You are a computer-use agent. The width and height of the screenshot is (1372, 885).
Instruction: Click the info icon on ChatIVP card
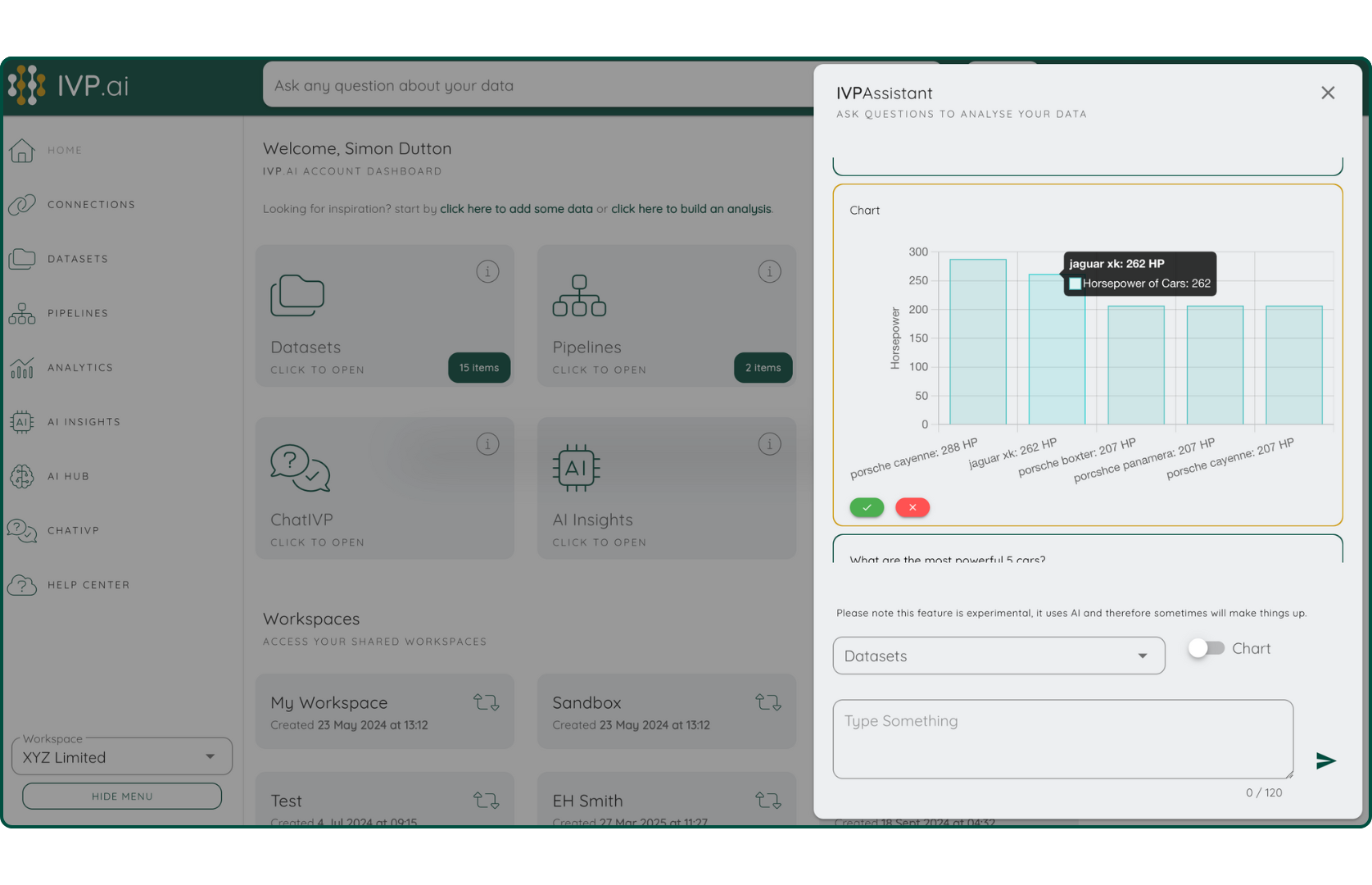point(487,444)
